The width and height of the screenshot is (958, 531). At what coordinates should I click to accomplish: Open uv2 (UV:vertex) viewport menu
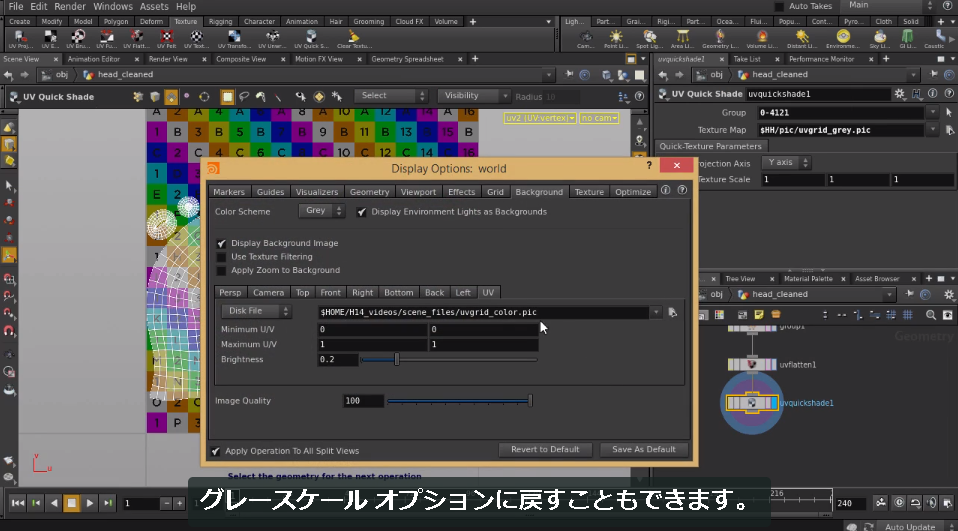pos(540,118)
